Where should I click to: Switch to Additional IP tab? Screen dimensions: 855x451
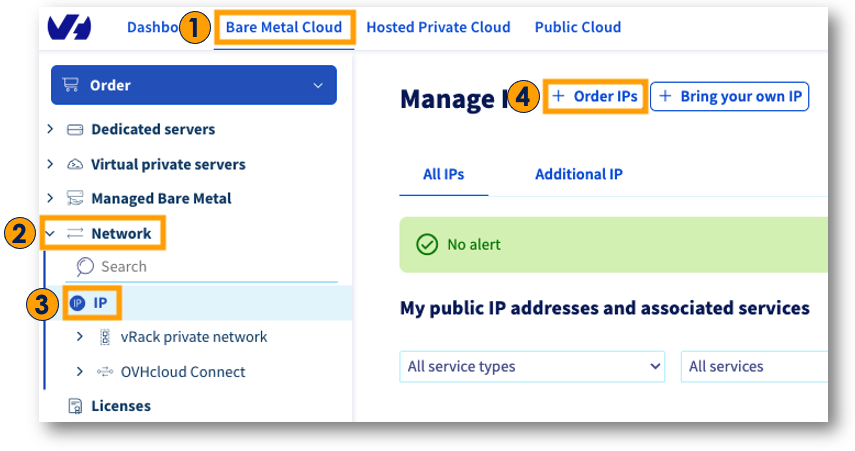(579, 174)
